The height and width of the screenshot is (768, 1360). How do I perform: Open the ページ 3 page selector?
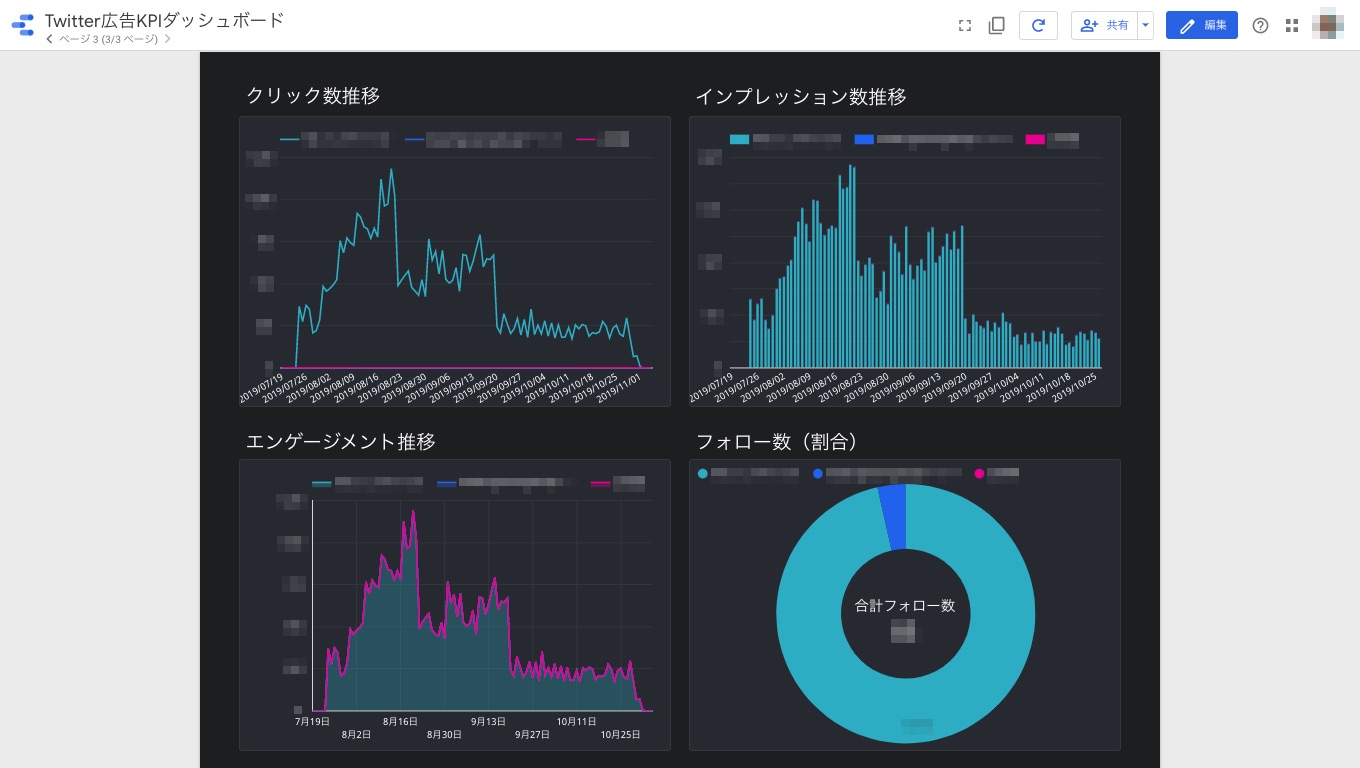coord(108,39)
